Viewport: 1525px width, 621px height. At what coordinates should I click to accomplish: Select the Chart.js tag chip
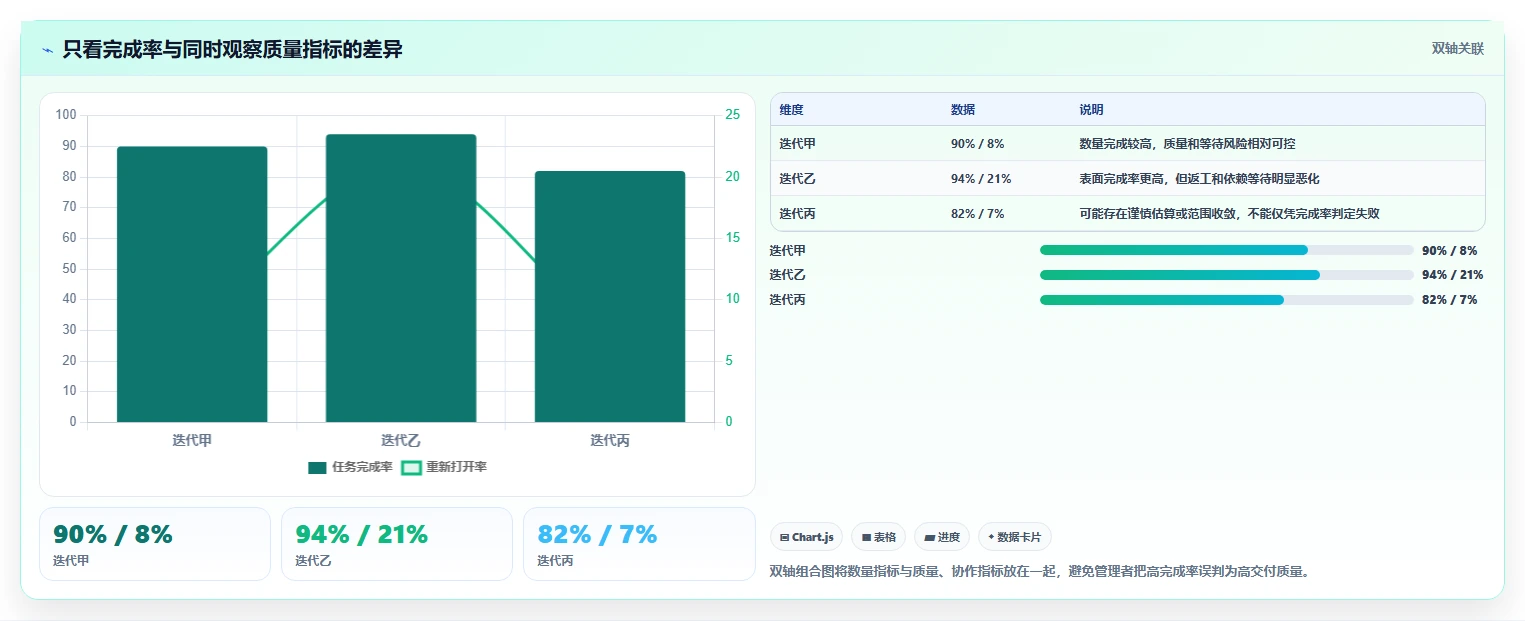pyautogui.click(x=807, y=537)
